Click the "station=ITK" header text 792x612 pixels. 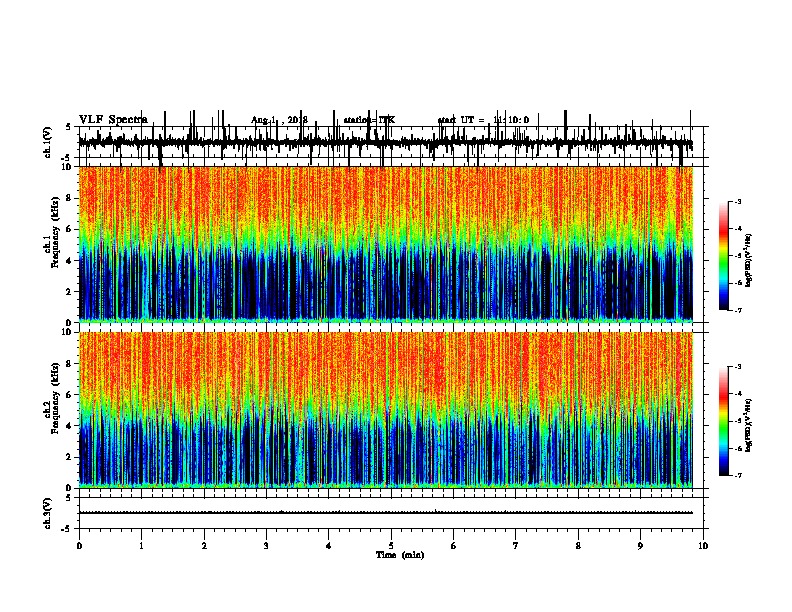pos(369,120)
